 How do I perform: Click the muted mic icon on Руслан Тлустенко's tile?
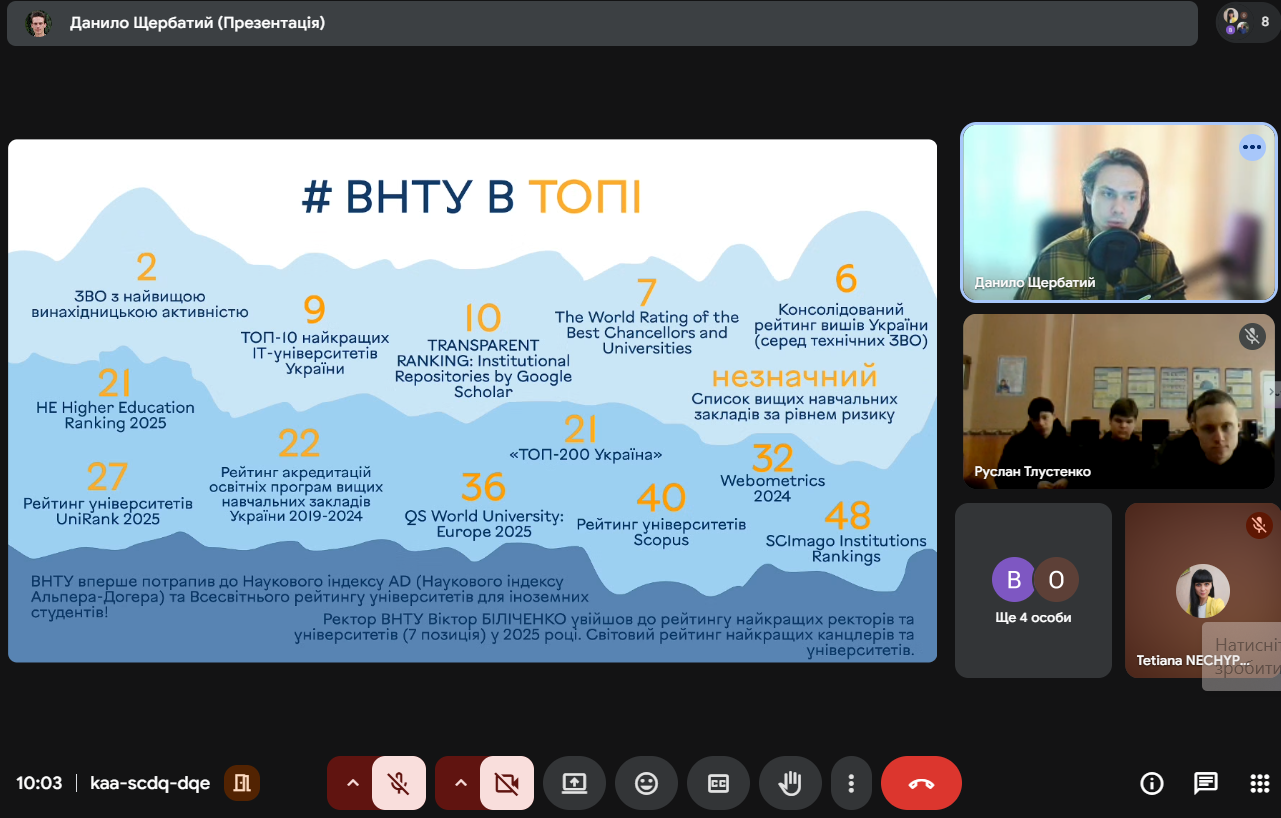coord(1252,336)
